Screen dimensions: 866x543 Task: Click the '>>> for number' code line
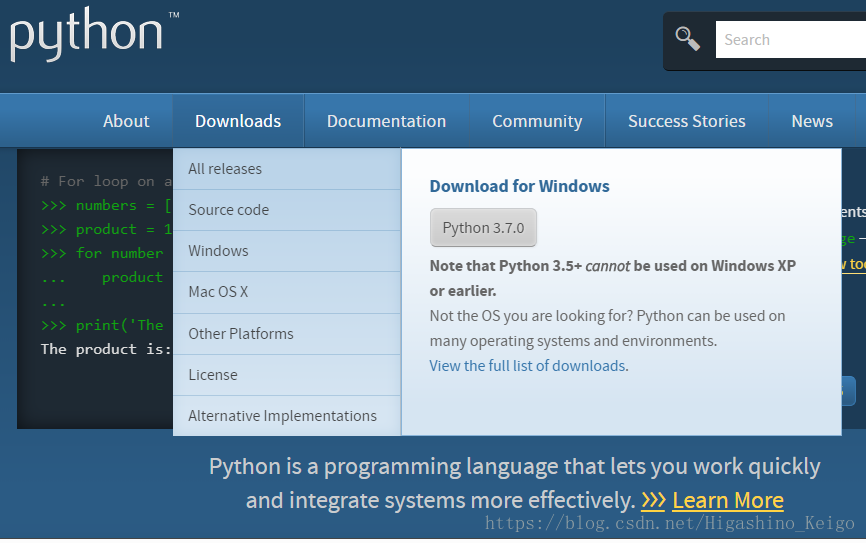click(102, 253)
